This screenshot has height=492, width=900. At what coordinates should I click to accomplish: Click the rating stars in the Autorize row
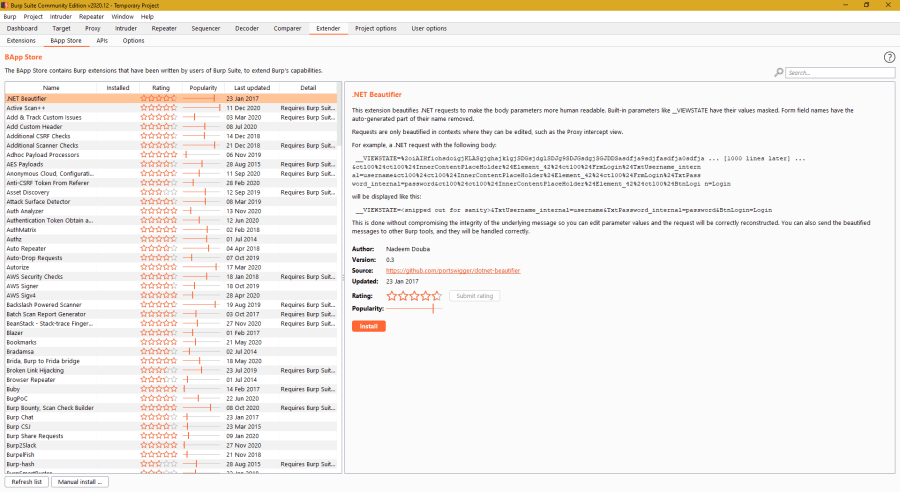(160, 267)
